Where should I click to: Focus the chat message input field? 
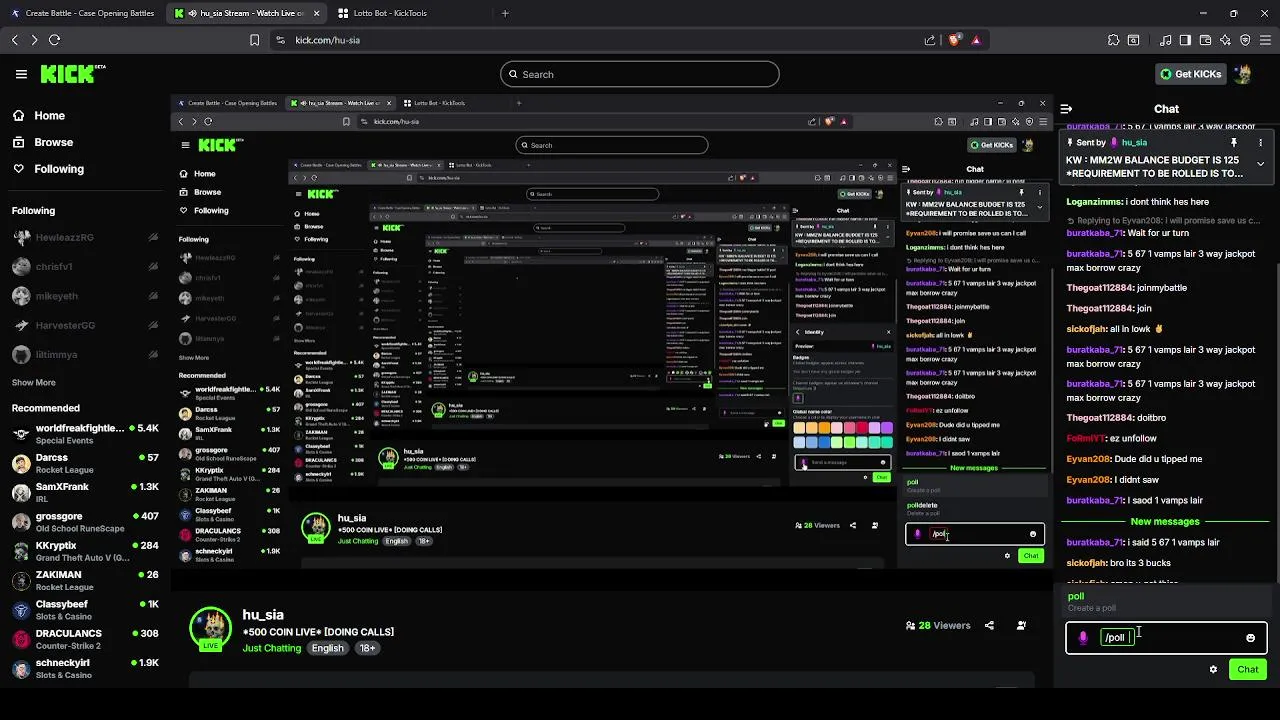(1165, 638)
